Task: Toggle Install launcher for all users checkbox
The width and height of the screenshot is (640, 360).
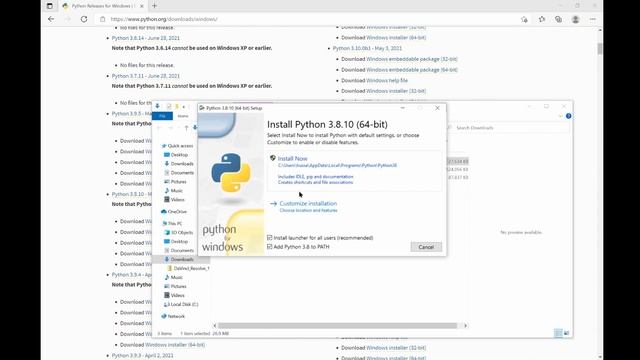Action: [x=269, y=238]
